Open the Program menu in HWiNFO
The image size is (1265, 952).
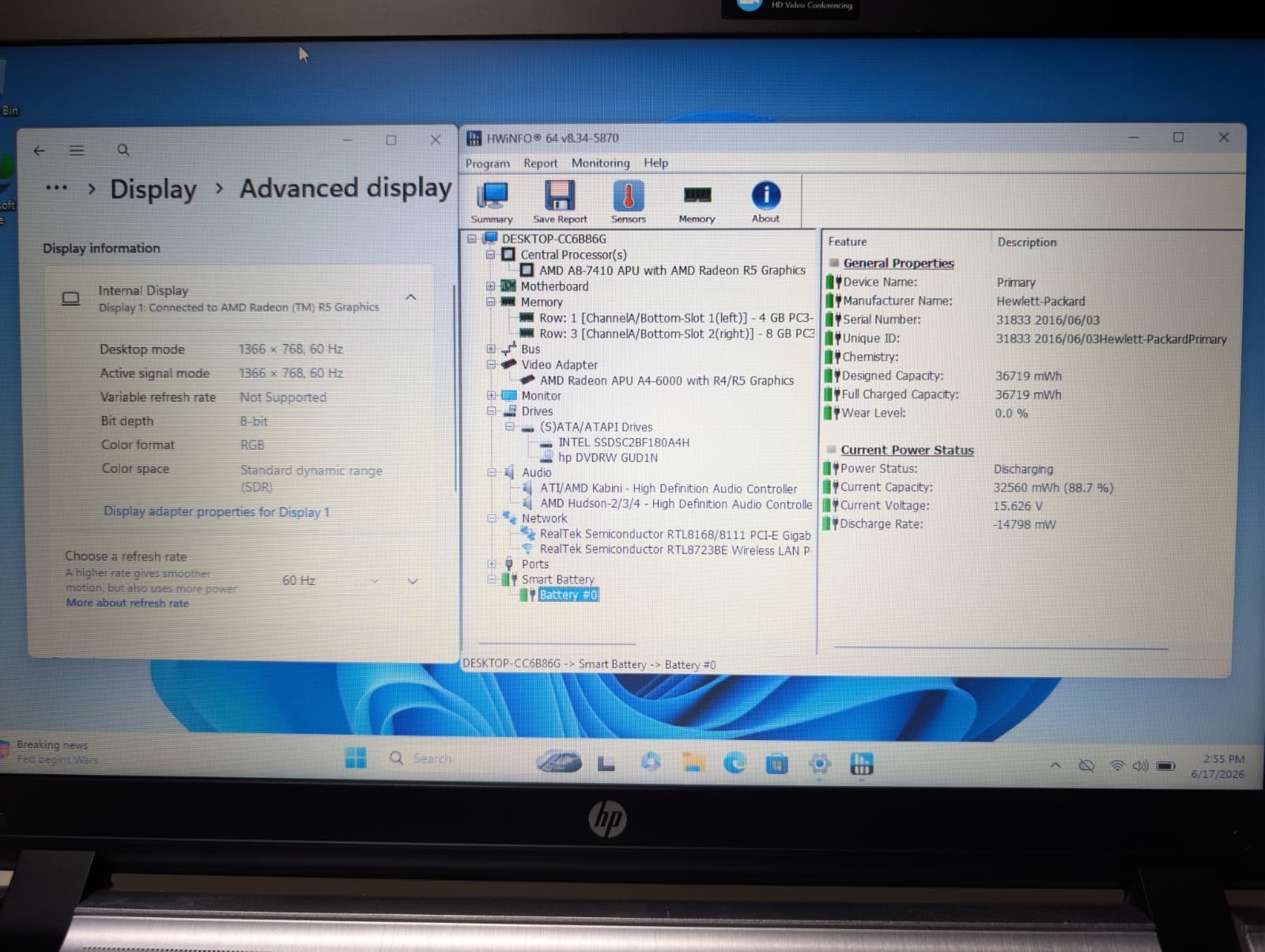tap(488, 163)
